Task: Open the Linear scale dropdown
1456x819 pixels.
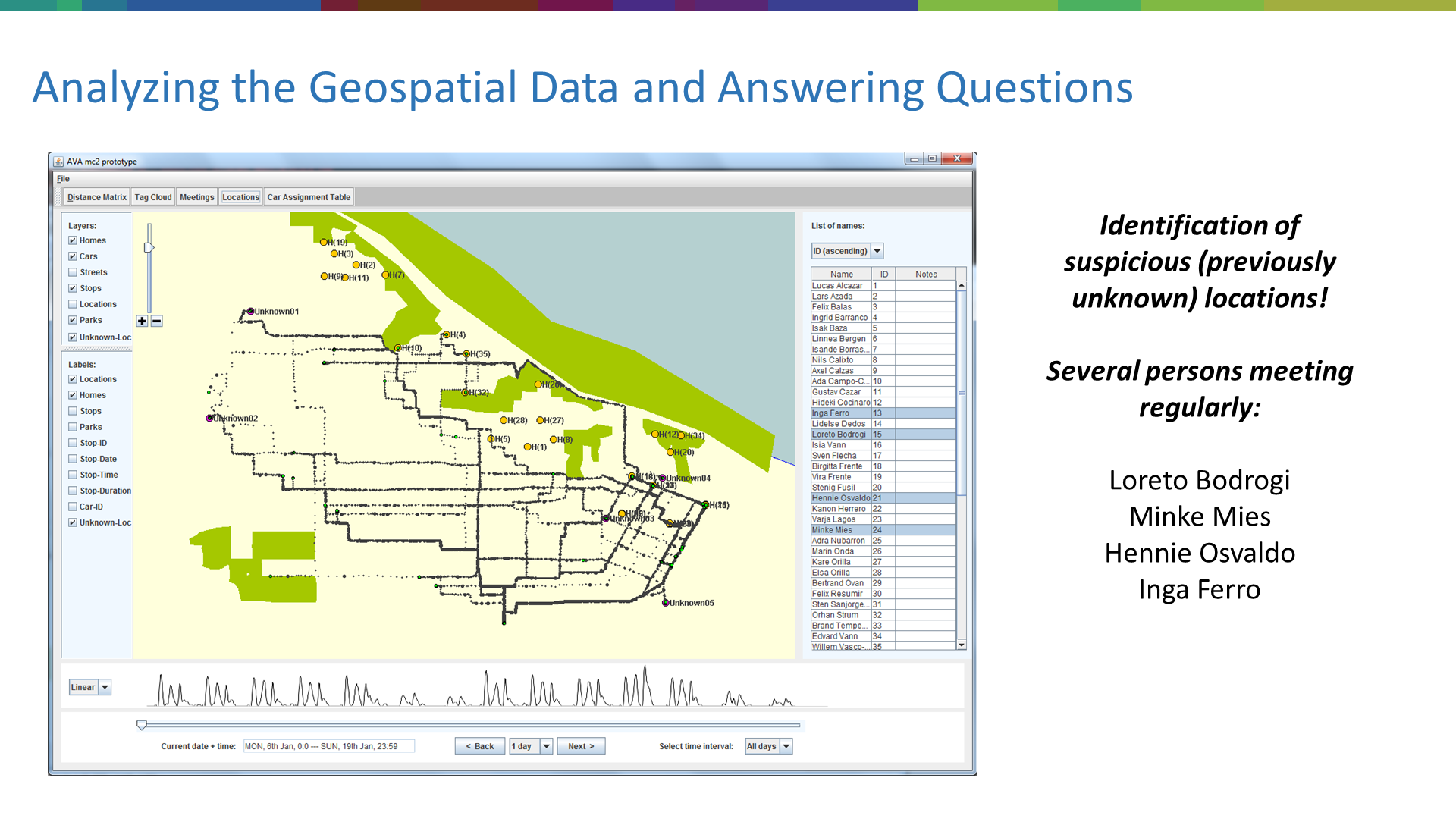Action: pos(90,688)
